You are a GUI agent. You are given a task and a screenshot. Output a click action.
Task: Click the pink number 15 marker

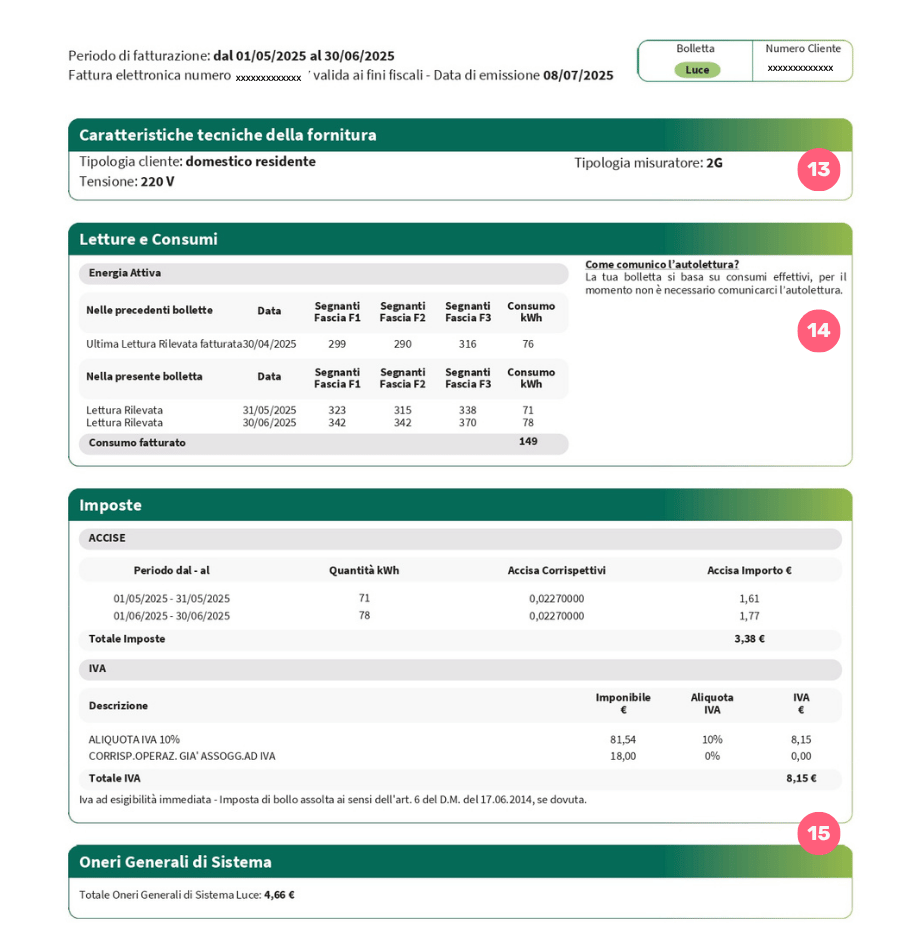(818, 833)
